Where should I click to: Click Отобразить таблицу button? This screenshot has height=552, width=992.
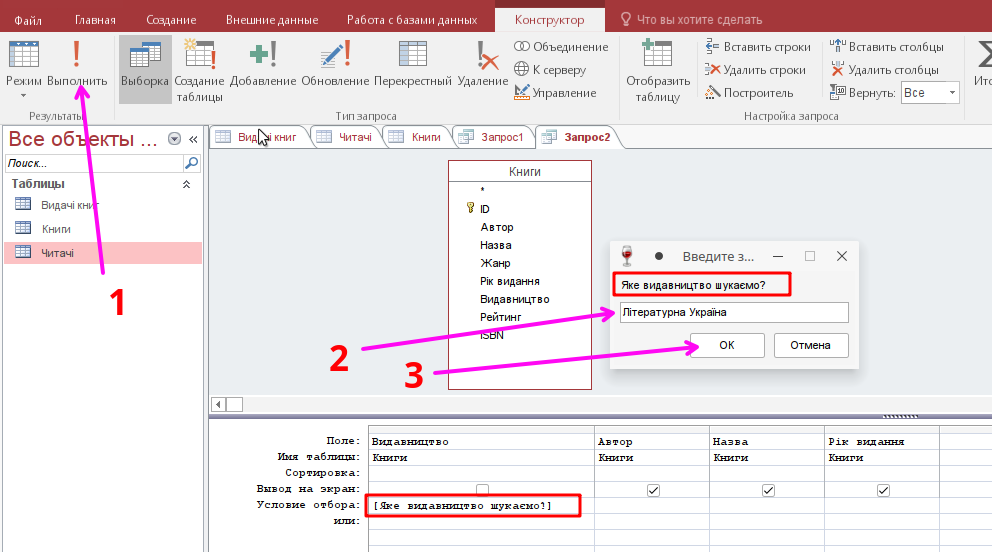coord(658,71)
